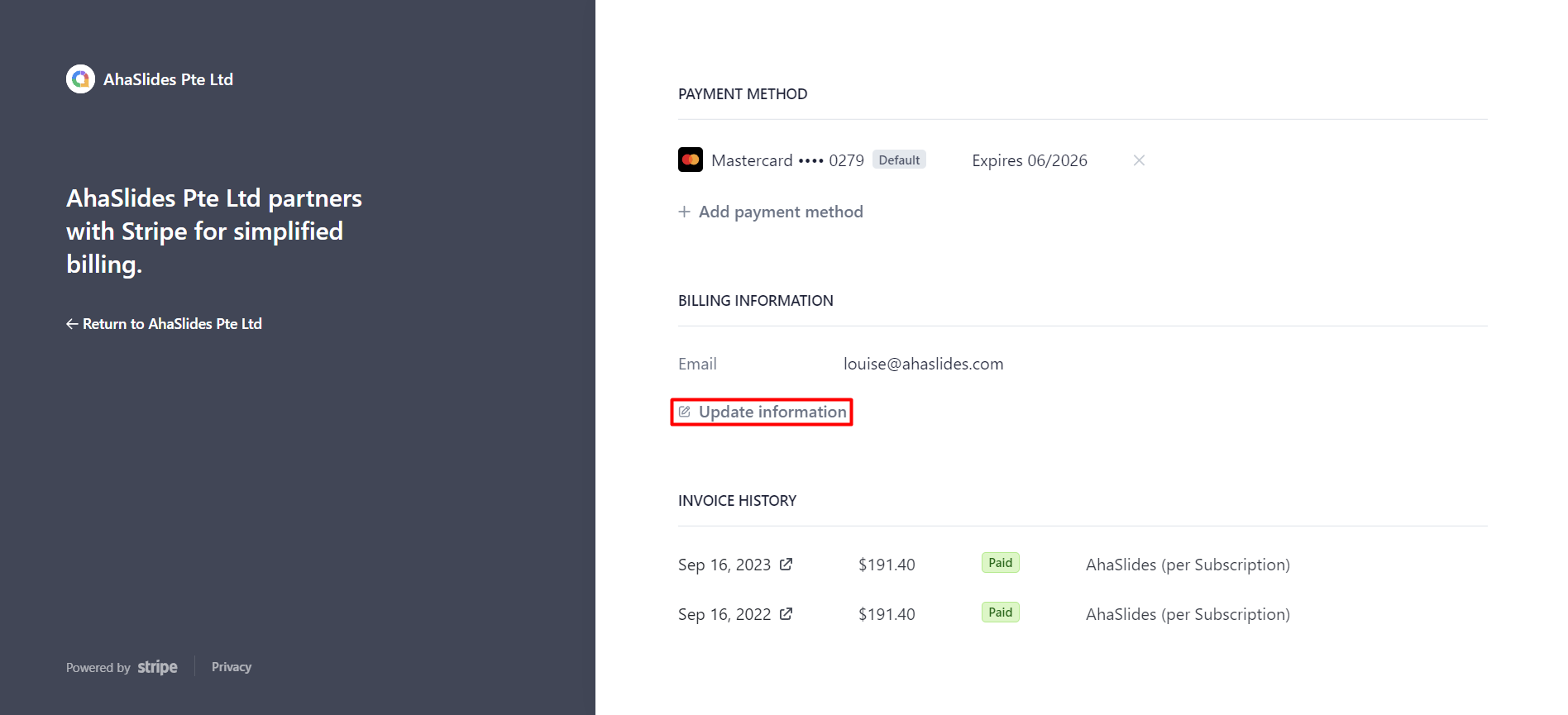Click Mastercard ending 0279 entry
Viewport: 1568px width, 715px height.
787,160
